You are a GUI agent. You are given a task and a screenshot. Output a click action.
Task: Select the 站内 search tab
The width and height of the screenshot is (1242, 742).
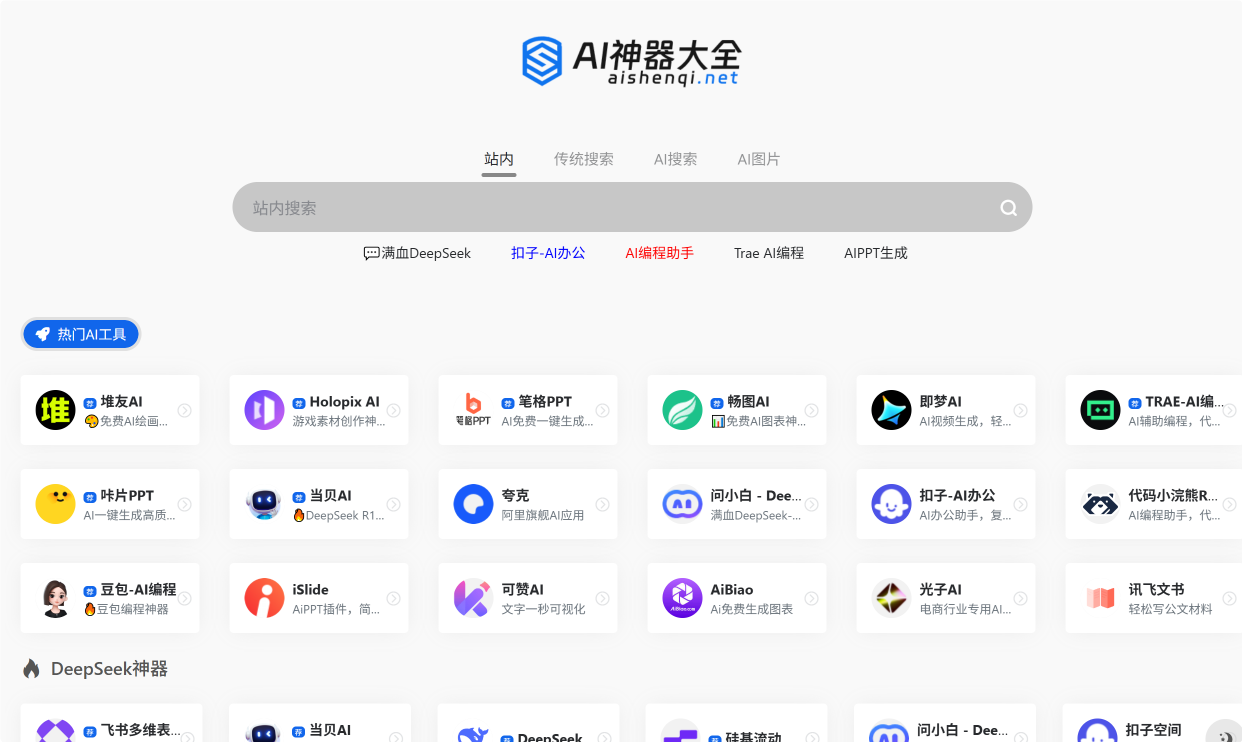499,159
